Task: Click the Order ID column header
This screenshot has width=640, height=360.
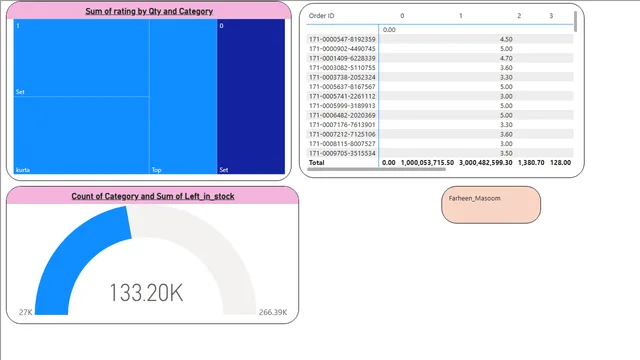Action: (x=321, y=16)
